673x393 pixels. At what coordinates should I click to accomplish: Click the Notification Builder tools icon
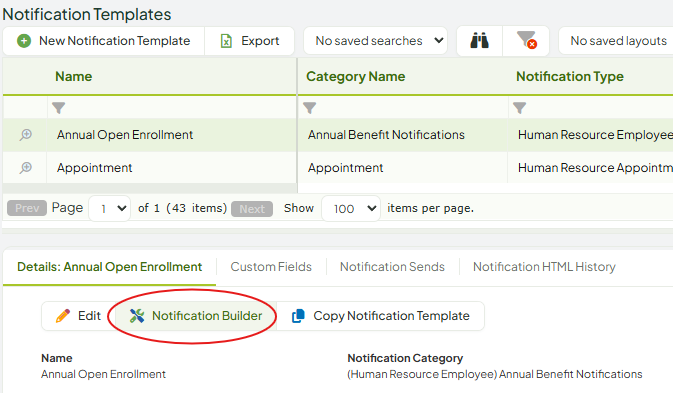tap(137, 316)
